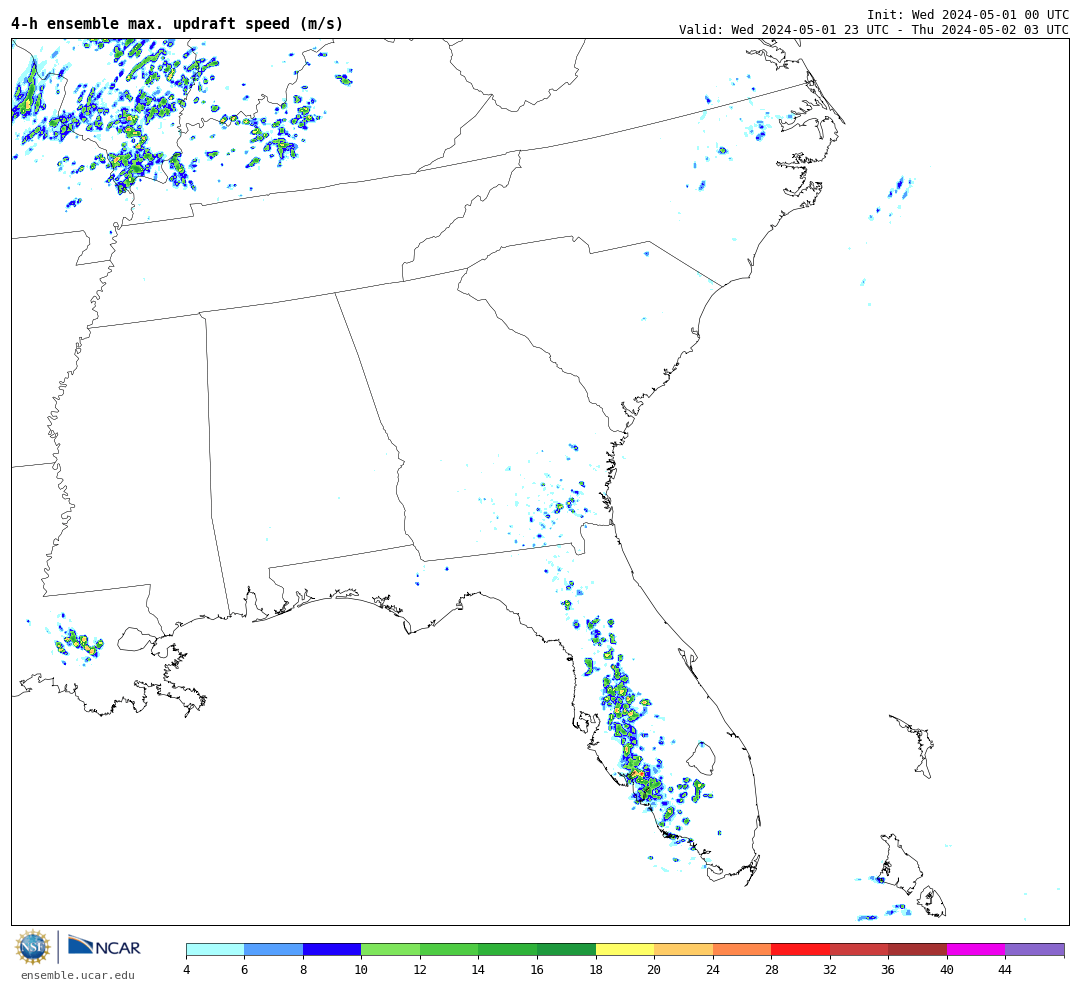Pick the purple above-44 color swatch

[x=1035, y=949]
